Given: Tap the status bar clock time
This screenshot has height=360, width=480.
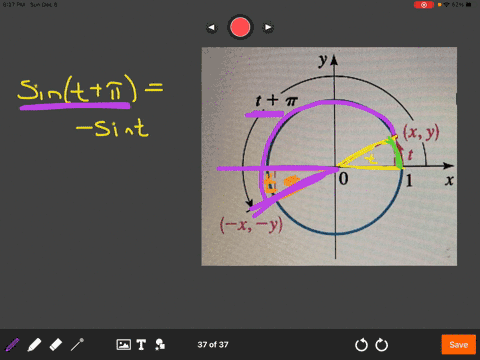Looking at the screenshot, I should tap(14, 5).
